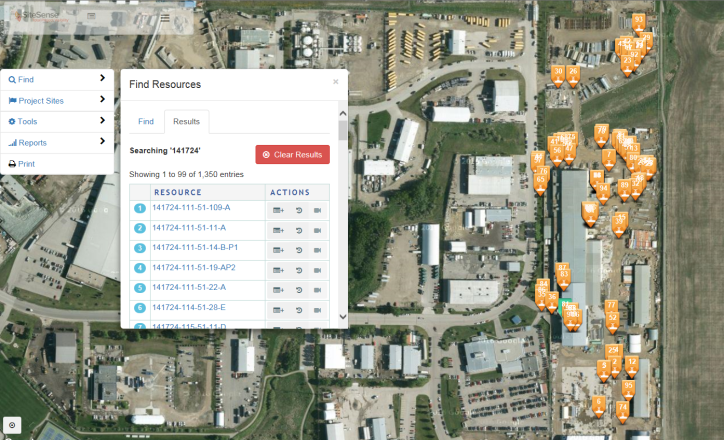Click the results panel scrollbar down arrow

[x=343, y=317]
